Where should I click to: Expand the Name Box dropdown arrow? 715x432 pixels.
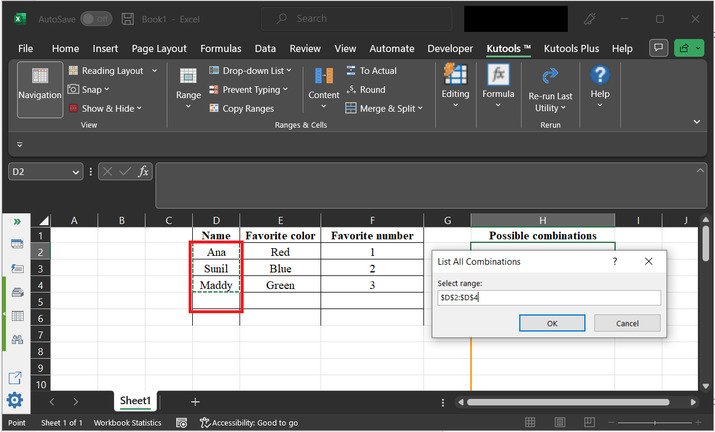click(x=76, y=172)
